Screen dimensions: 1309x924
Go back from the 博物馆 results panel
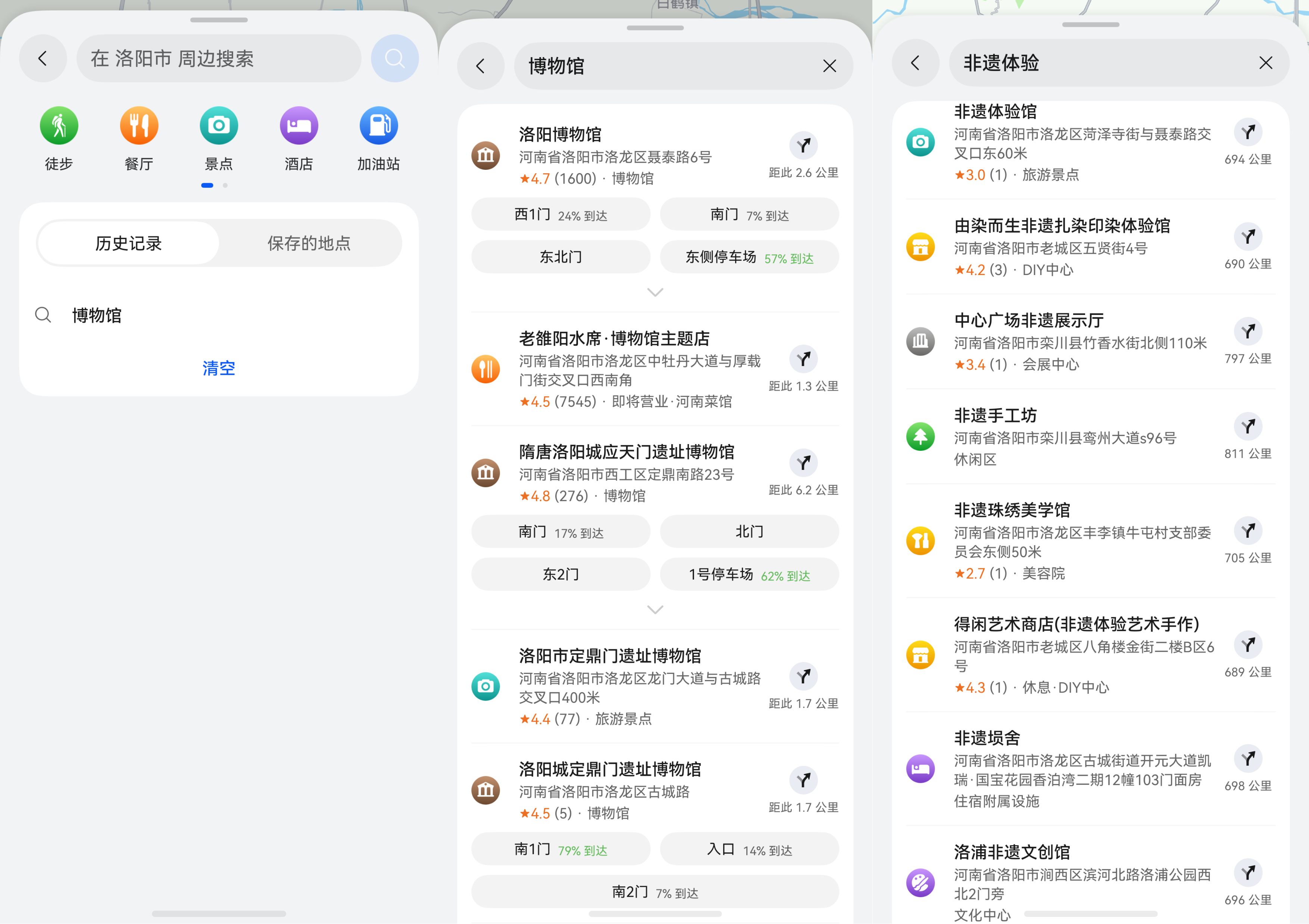(481, 66)
